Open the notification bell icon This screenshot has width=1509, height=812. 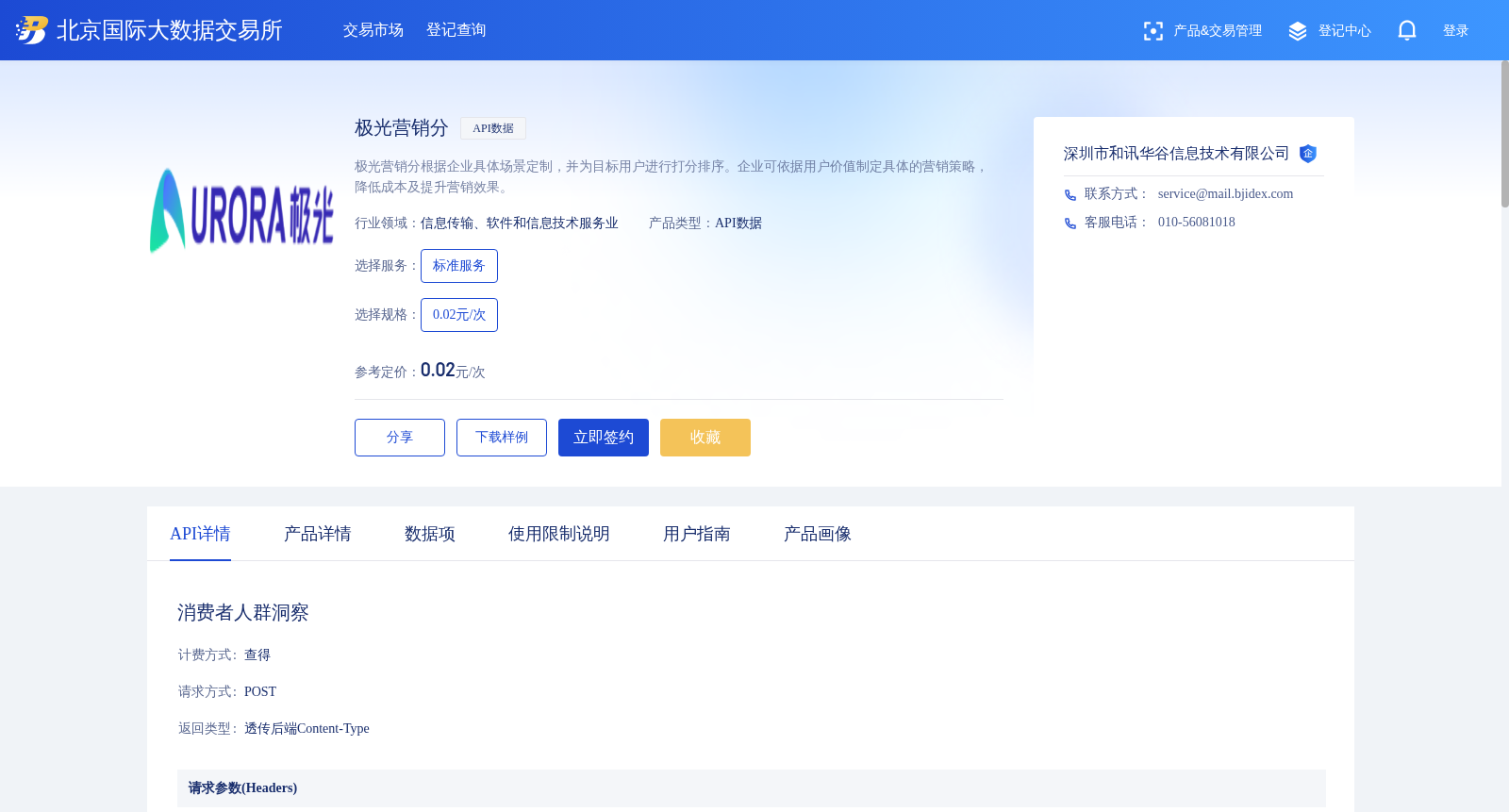[1407, 31]
